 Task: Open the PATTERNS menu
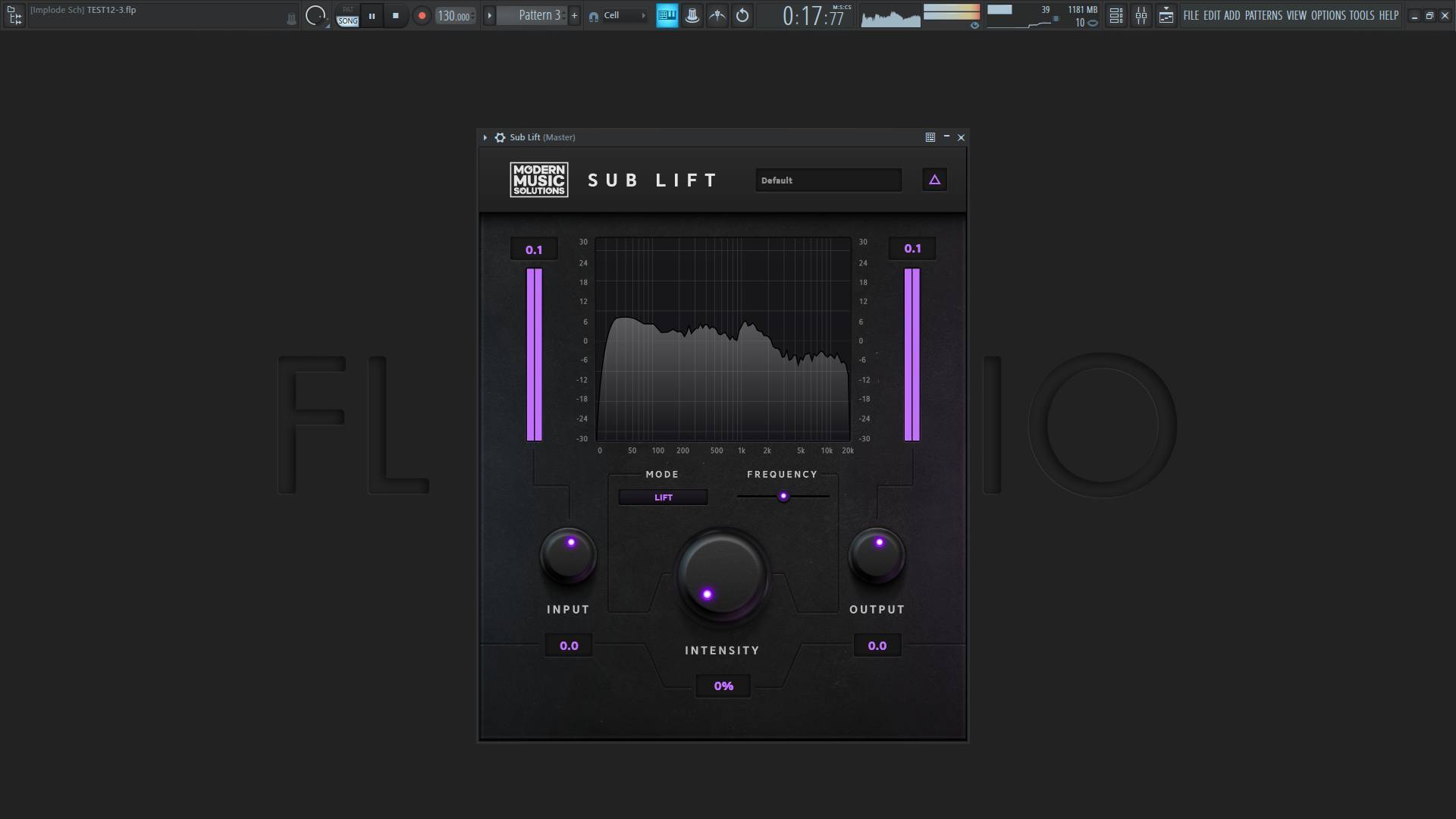(1263, 15)
